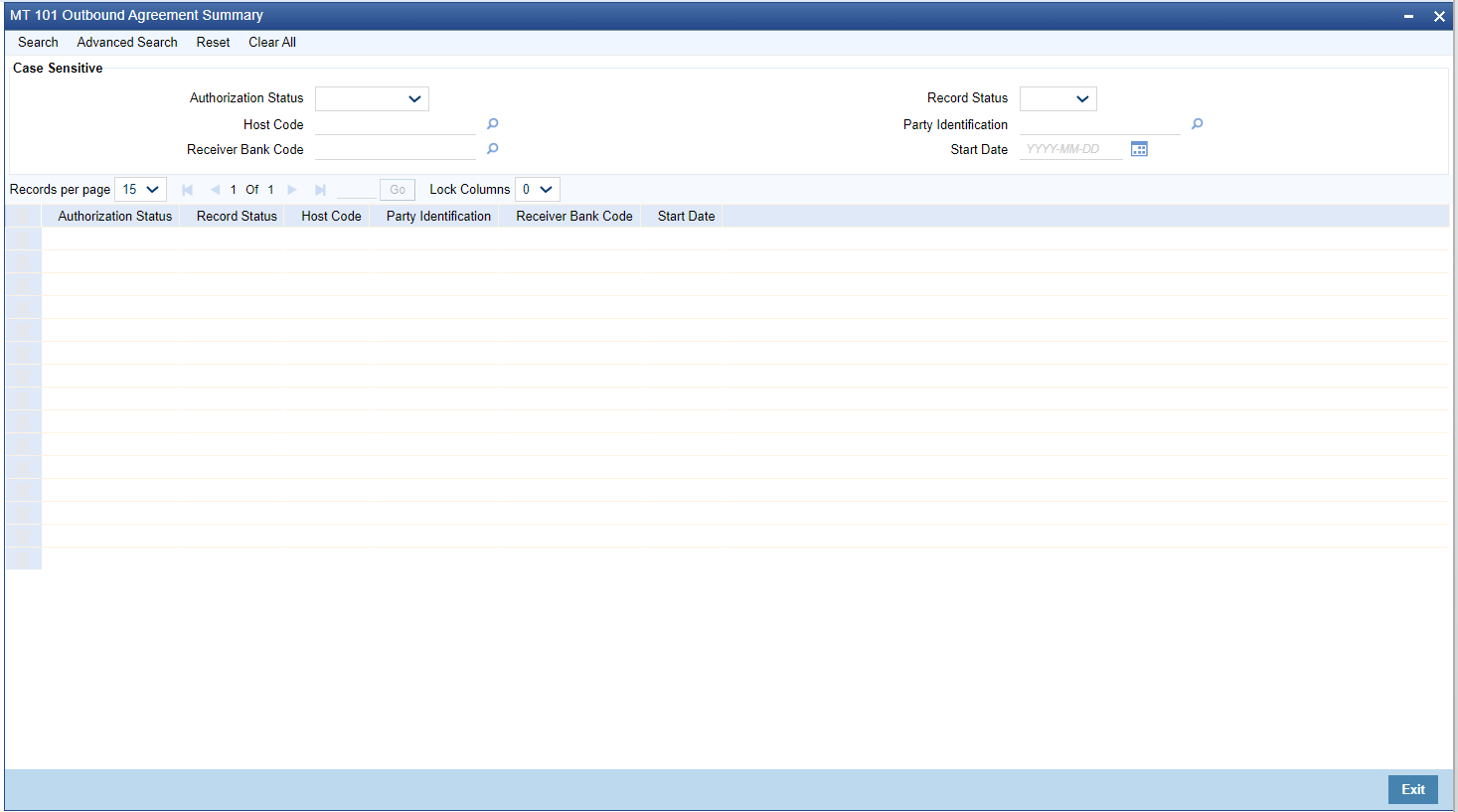
Task: Click the Go button for page jump
Action: click(398, 190)
